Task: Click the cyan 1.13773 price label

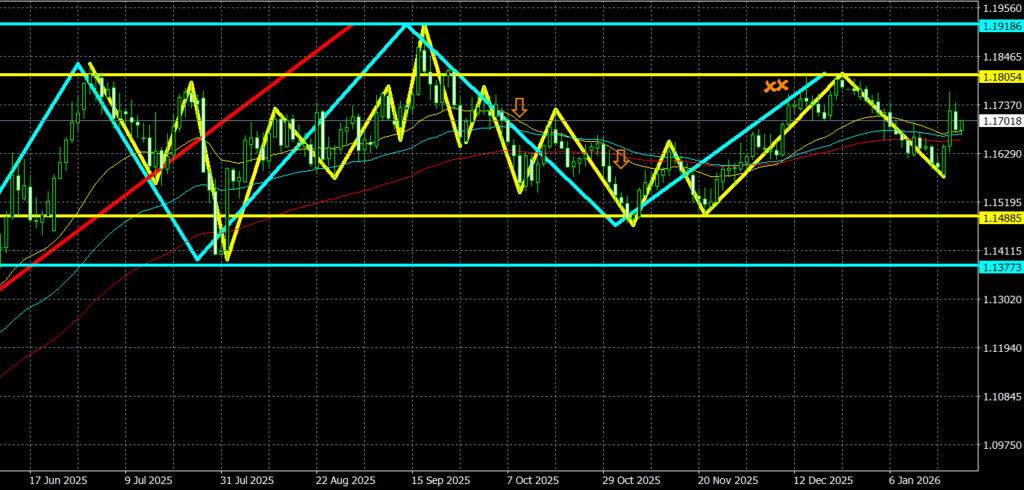Action: [1000, 266]
